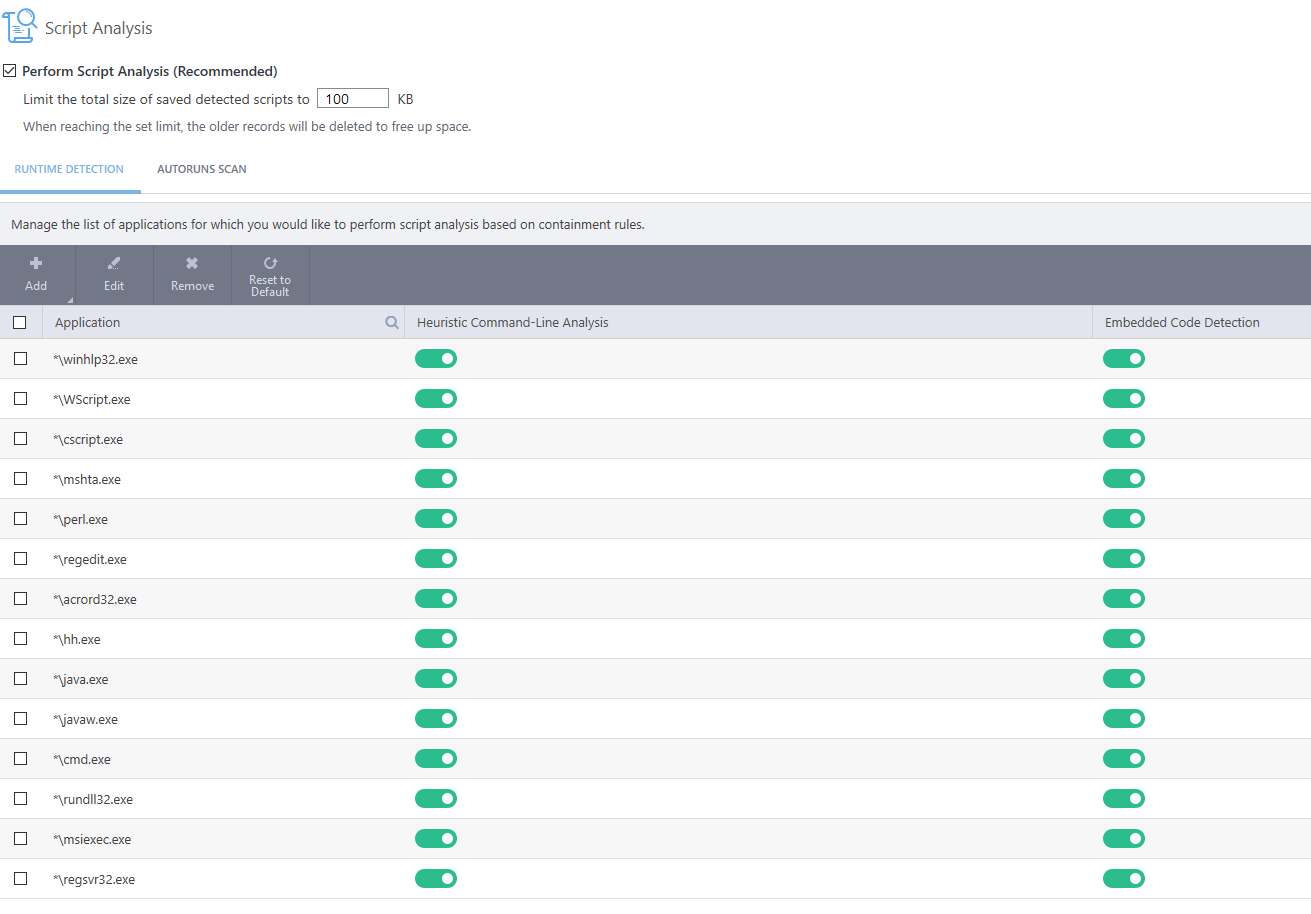Click the Reset to Default icon
The image size is (1311, 914).
pos(270,263)
